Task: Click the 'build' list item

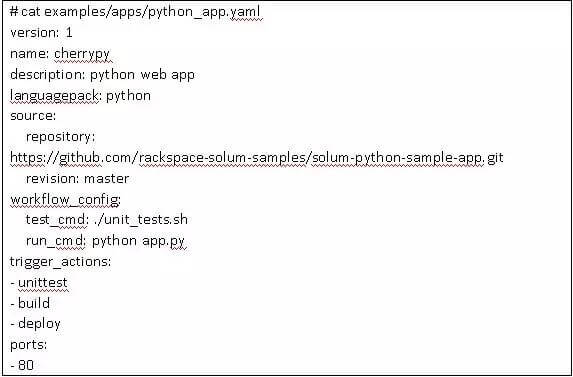Action: tap(34, 303)
